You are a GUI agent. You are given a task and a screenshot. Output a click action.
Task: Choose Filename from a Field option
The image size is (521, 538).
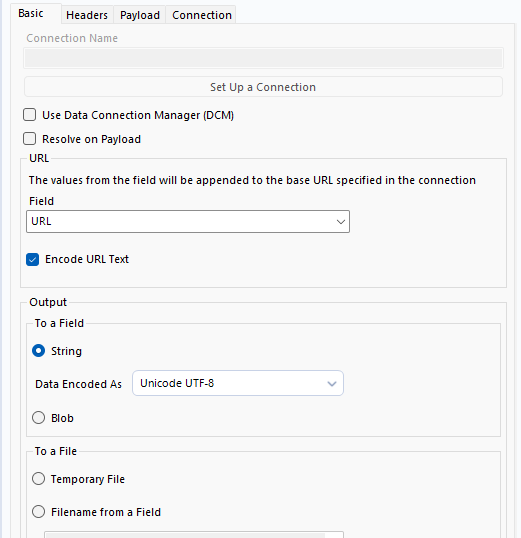[x=38, y=511]
